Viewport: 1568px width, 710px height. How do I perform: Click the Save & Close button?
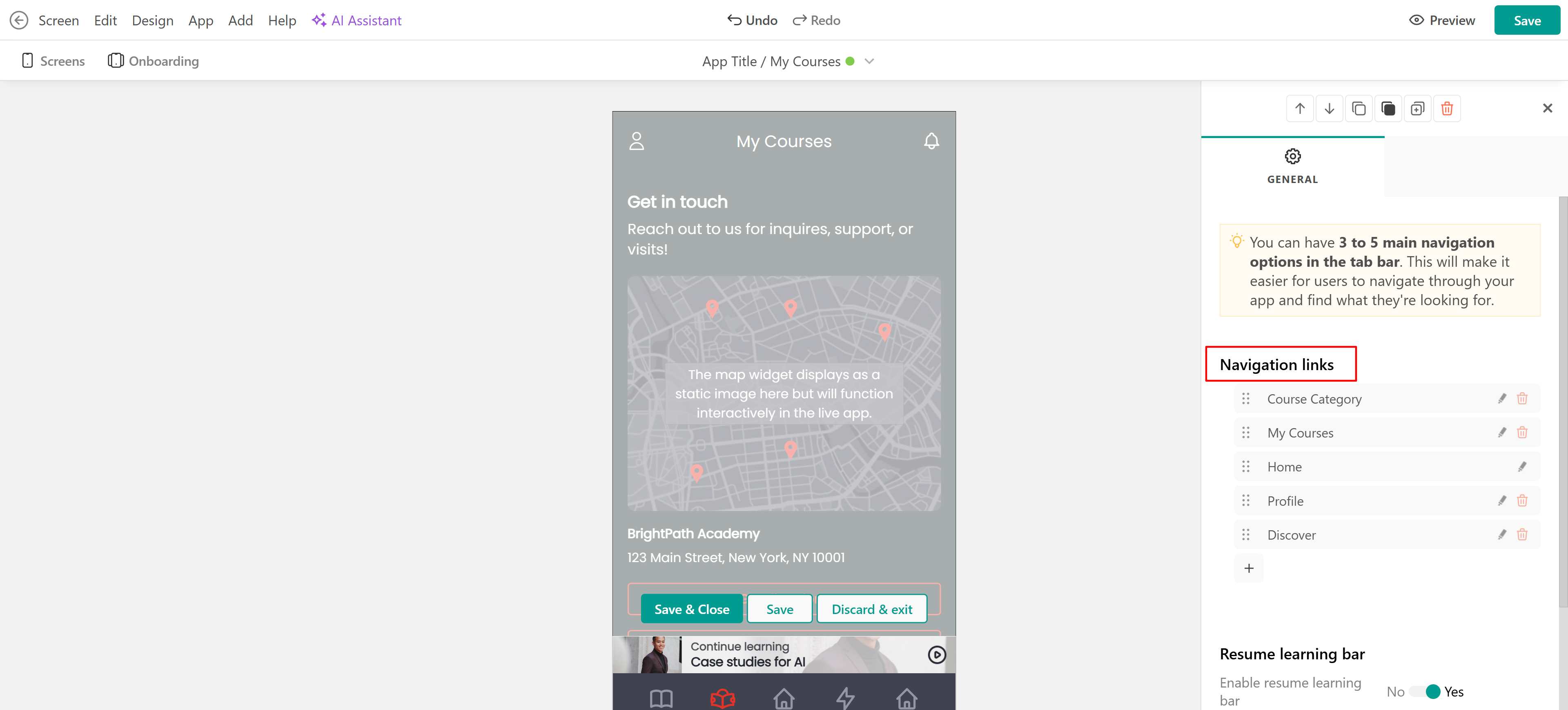click(x=691, y=609)
